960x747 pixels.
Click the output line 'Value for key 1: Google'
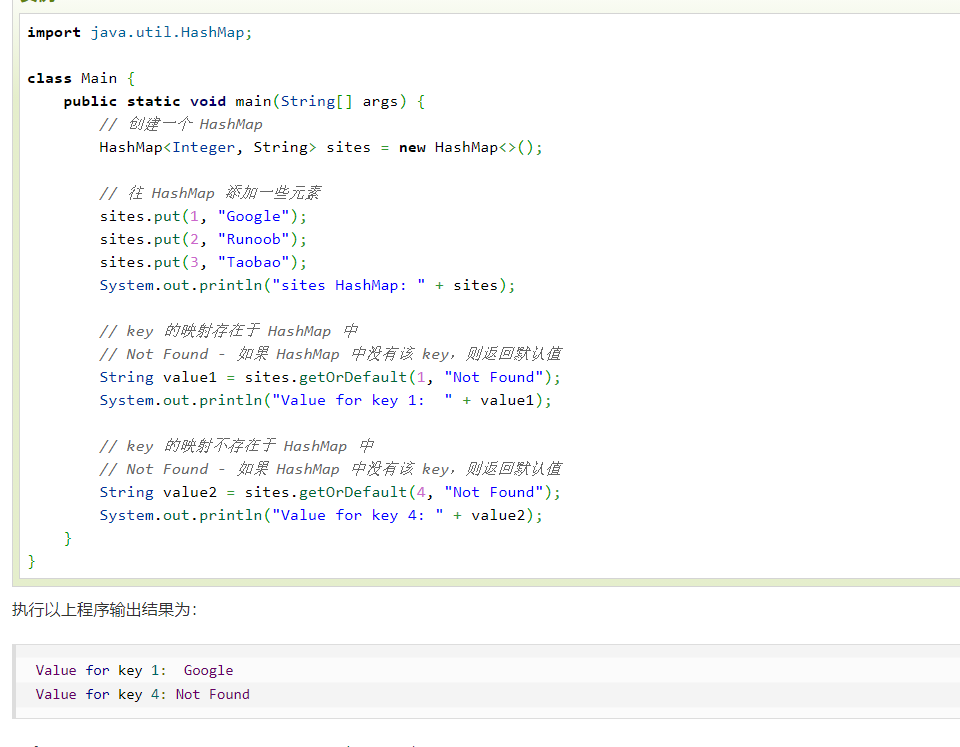click(134, 670)
